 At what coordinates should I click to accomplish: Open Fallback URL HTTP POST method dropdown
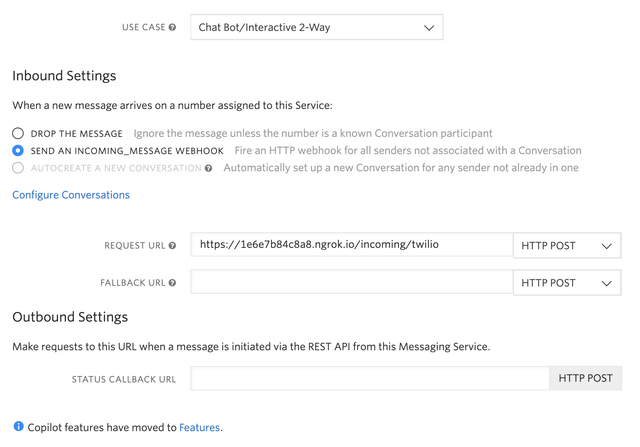point(567,282)
